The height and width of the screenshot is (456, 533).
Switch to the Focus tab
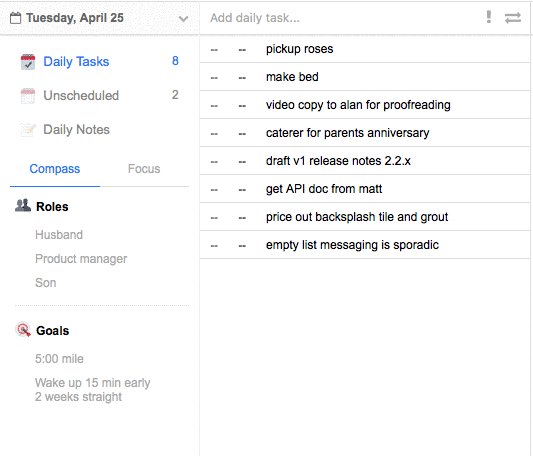[x=144, y=169]
